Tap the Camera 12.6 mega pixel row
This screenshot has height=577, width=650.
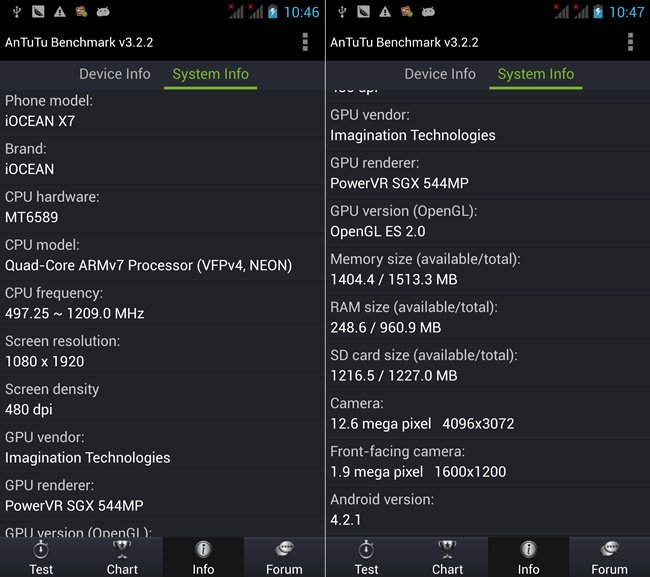point(487,413)
